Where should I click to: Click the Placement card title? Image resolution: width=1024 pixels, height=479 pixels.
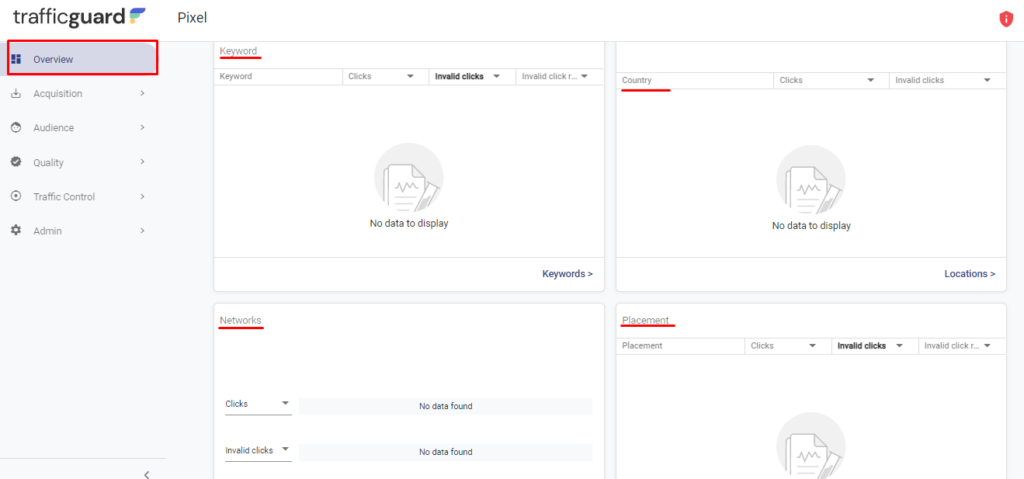pyautogui.click(x=645, y=320)
